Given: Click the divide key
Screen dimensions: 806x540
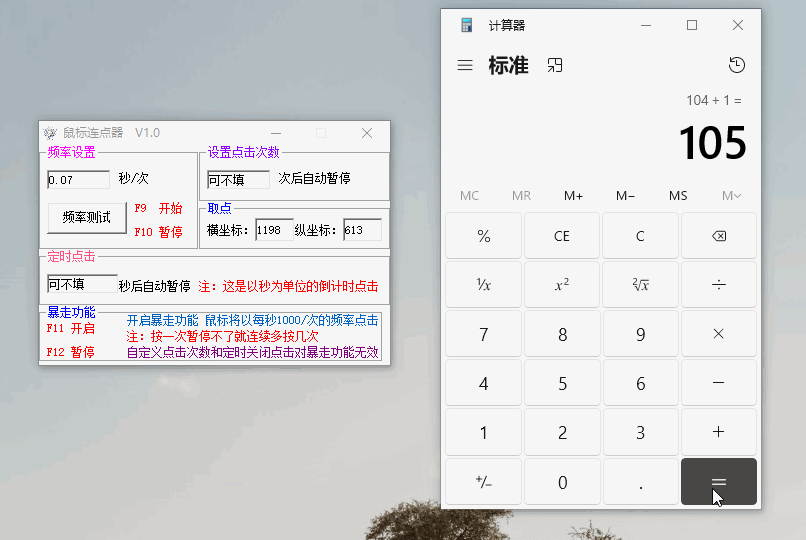Looking at the screenshot, I should tap(719, 285).
